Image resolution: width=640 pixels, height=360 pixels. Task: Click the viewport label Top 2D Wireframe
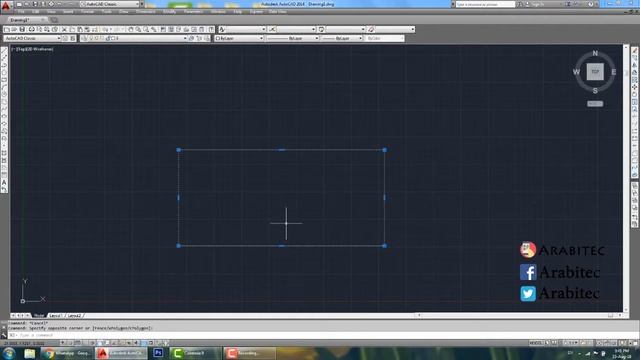click(x=33, y=49)
